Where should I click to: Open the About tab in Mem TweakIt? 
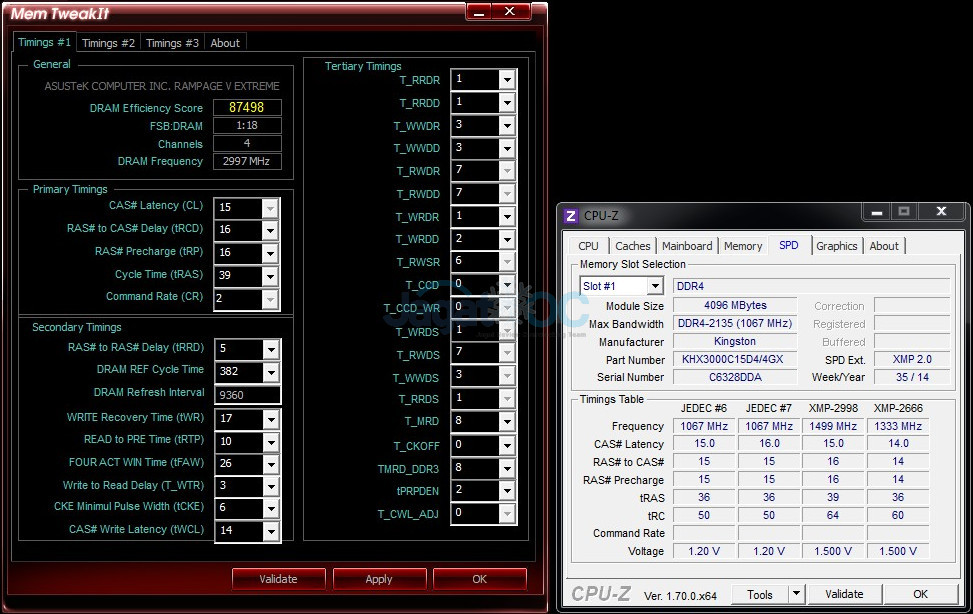pos(225,43)
